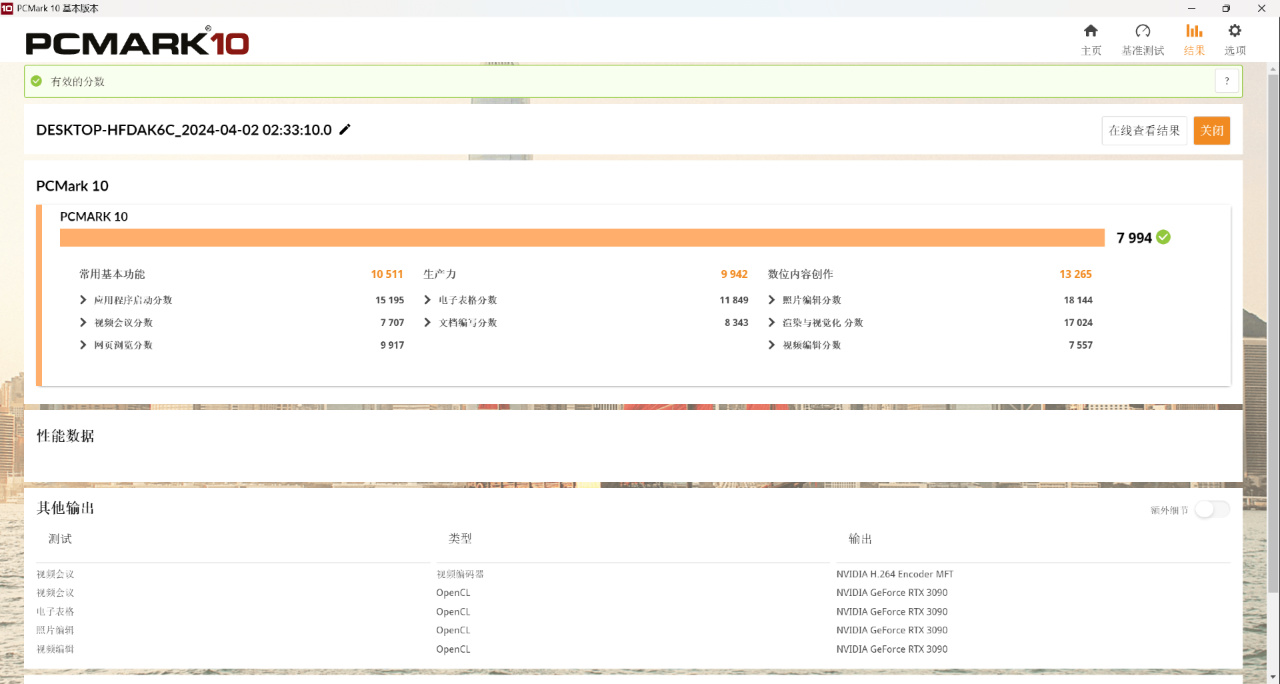Image resolution: width=1280 pixels, height=684 pixels.
Task: Click the benchmark gauge icon
Action: [x=1143, y=31]
